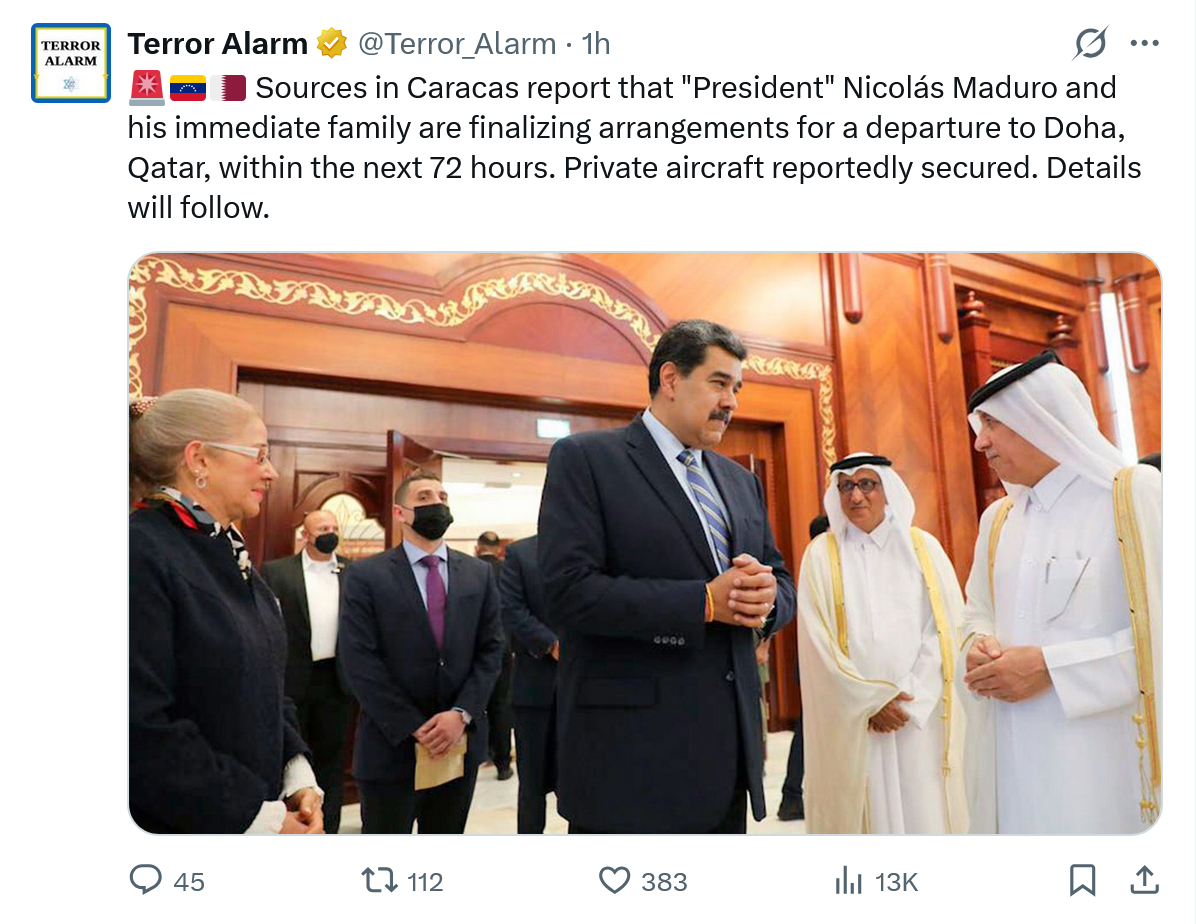Click the reply speech bubble icon

146,880
